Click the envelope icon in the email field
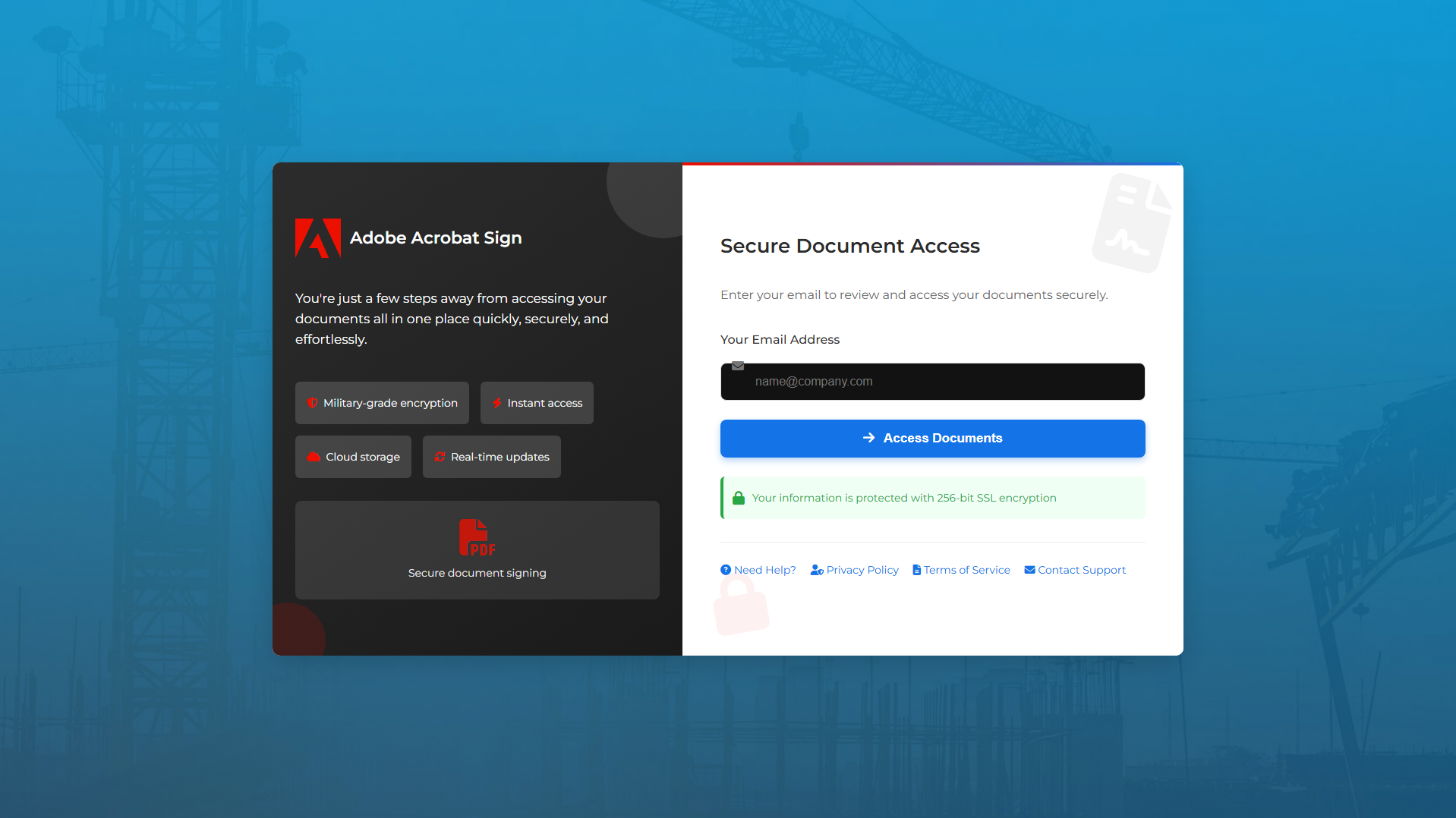This screenshot has width=1456, height=818. 738,366
